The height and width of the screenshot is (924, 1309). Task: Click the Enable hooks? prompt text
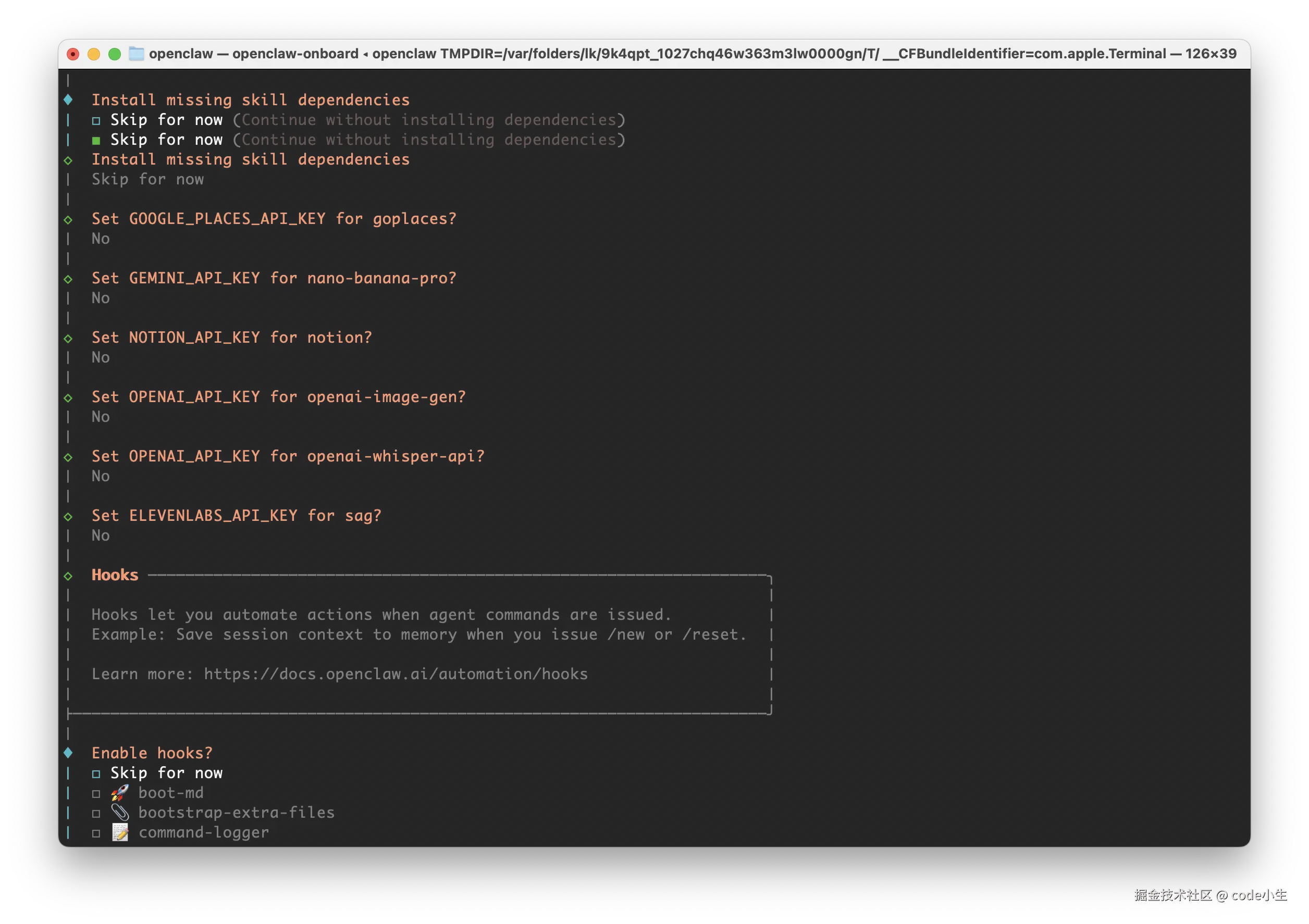coord(152,753)
